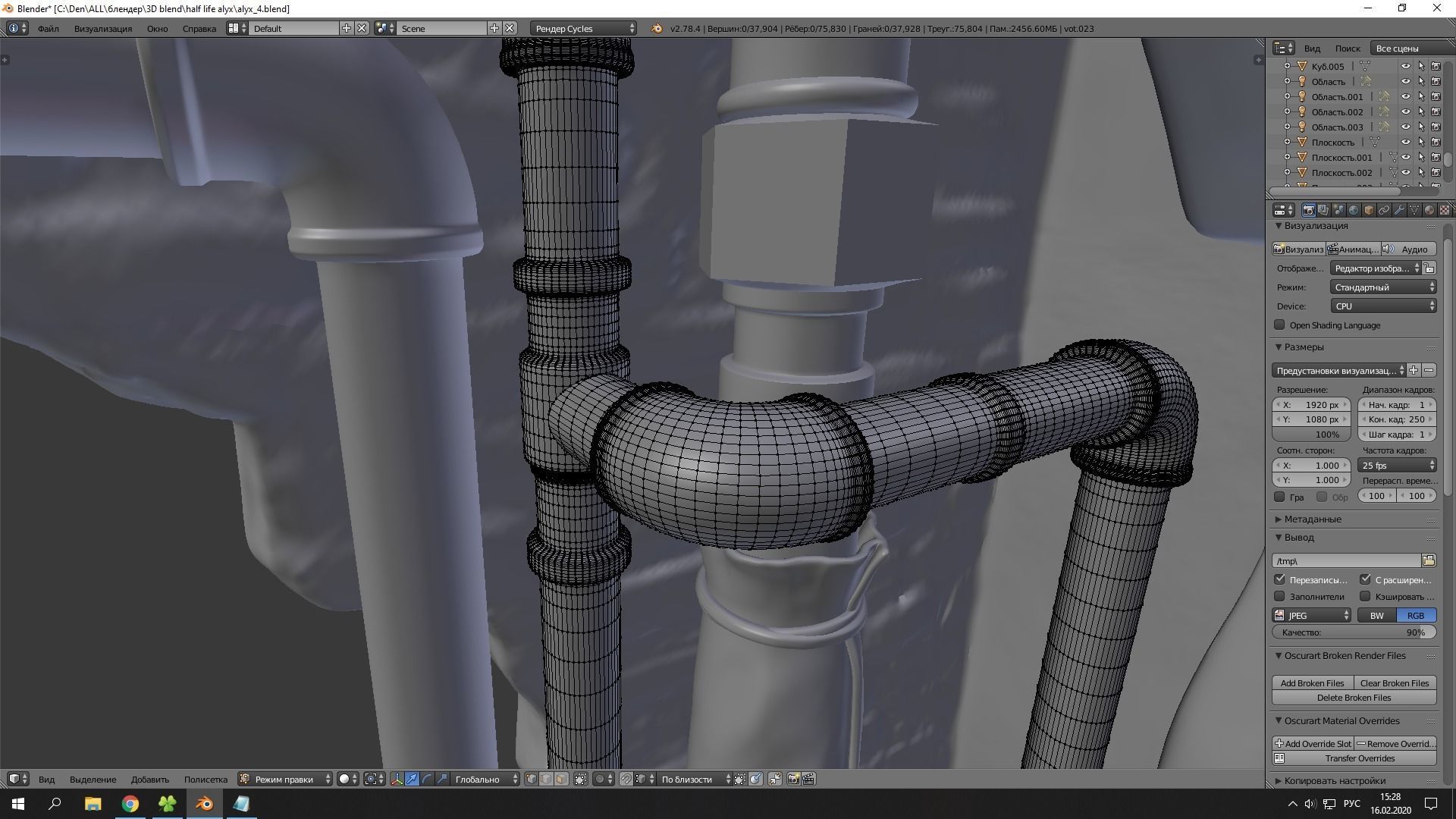Select edge select mode icon
The height and width of the screenshot is (819, 1456).
click(x=546, y=779)
